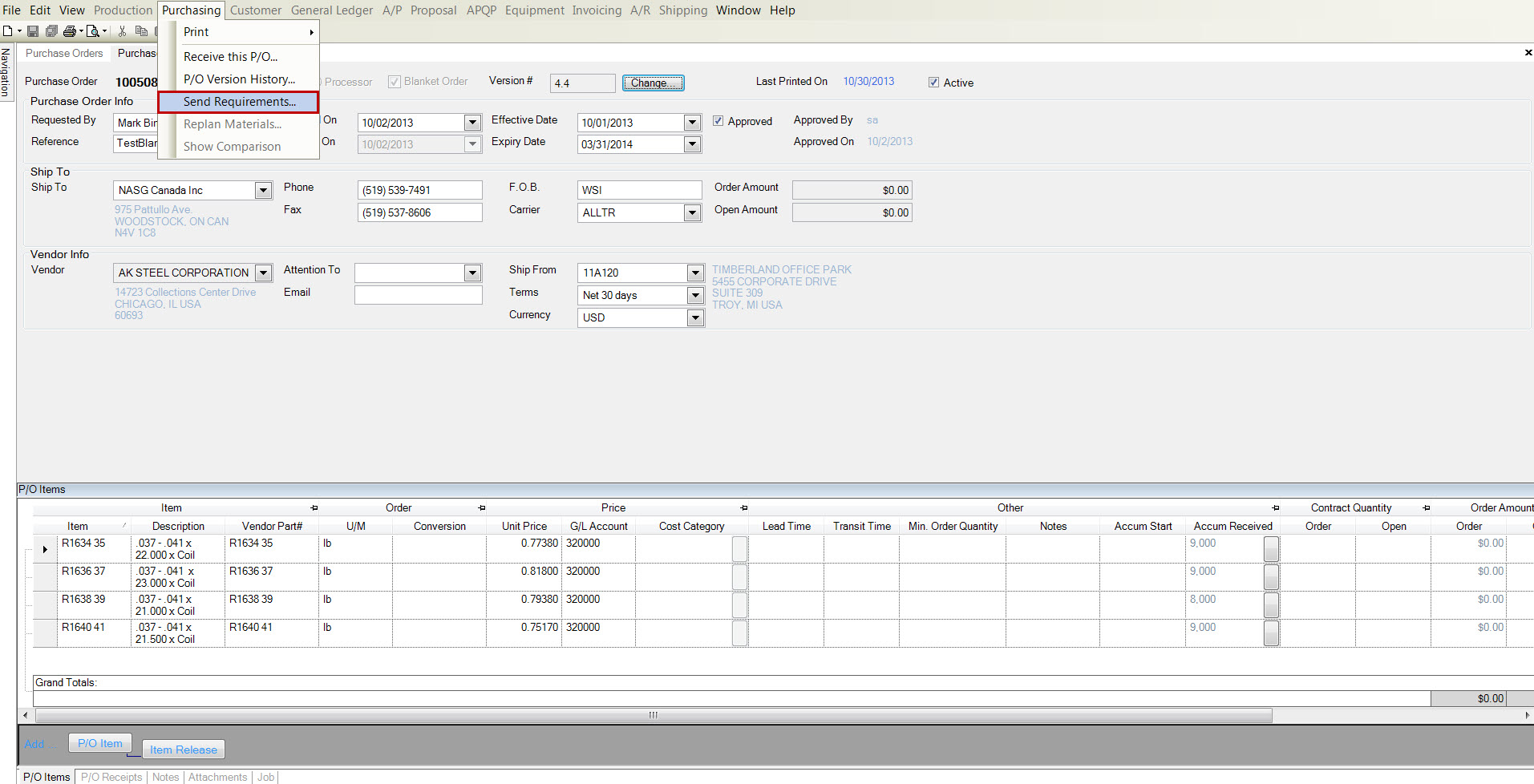Click the Phone number input field

click(419, 190)
